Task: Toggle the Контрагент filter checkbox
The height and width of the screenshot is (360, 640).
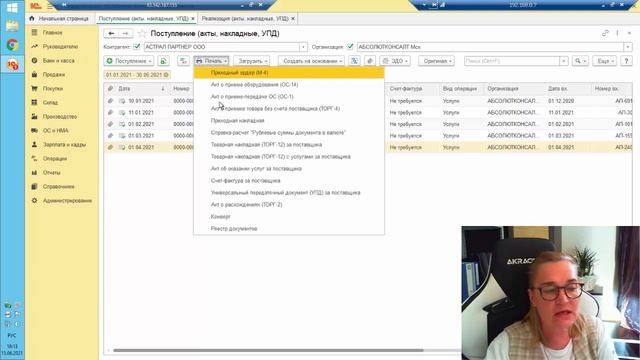Action: [x=137, y=47]
